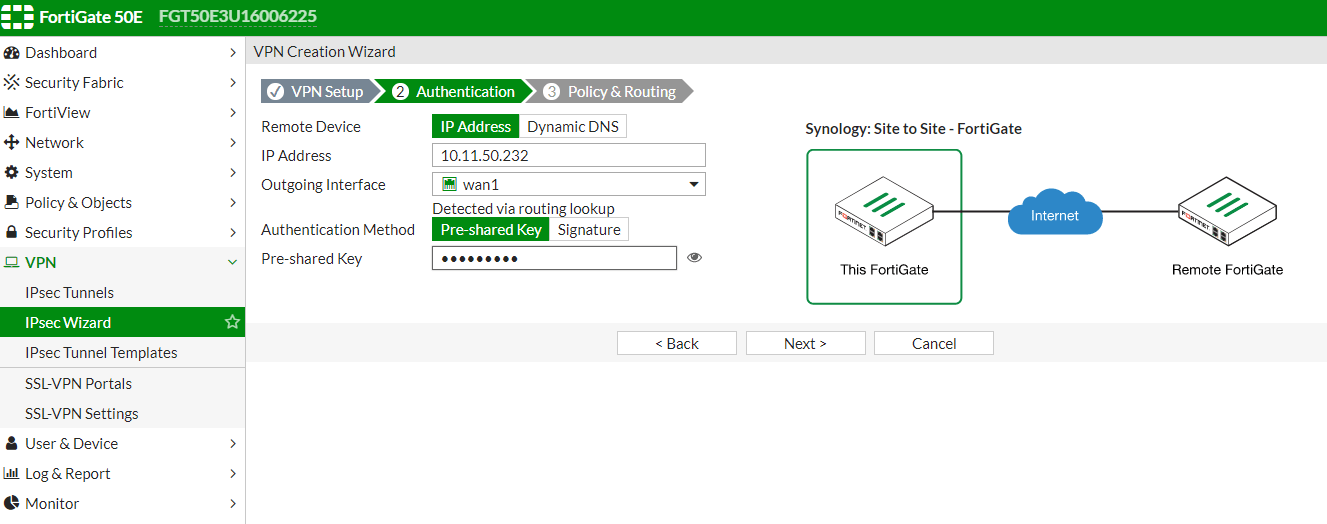Screen dimensions: 1327x524
Task: Click the VPN monitor icon
Action: pyautogui.click(x=12, y=263)
